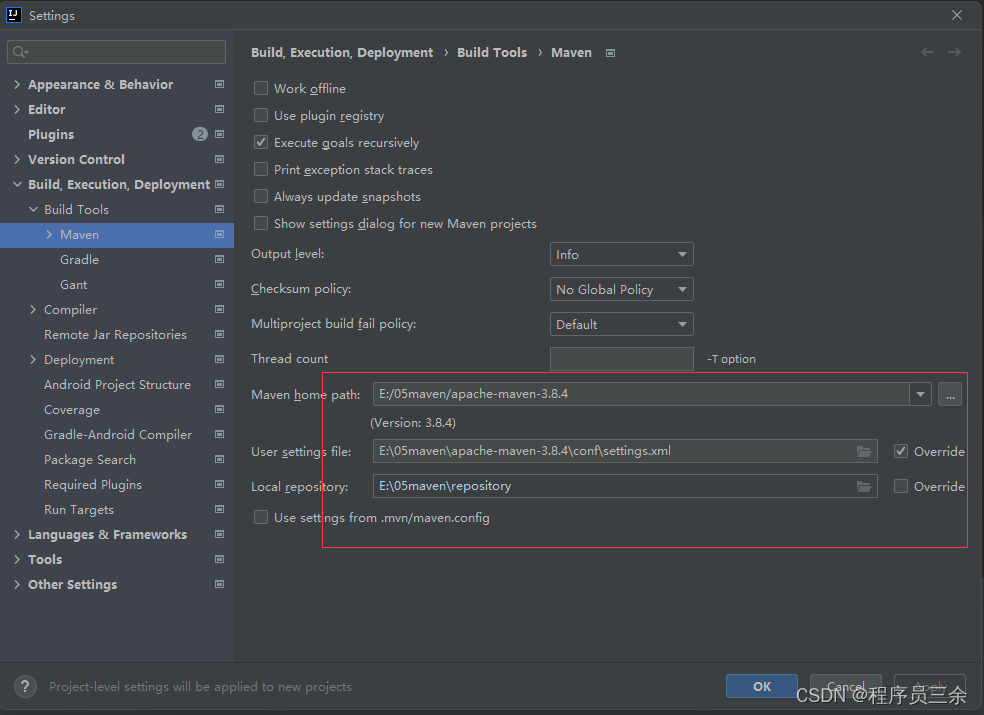
Task: Click project icon beside Required Plugins
Action: click(220, 485)
